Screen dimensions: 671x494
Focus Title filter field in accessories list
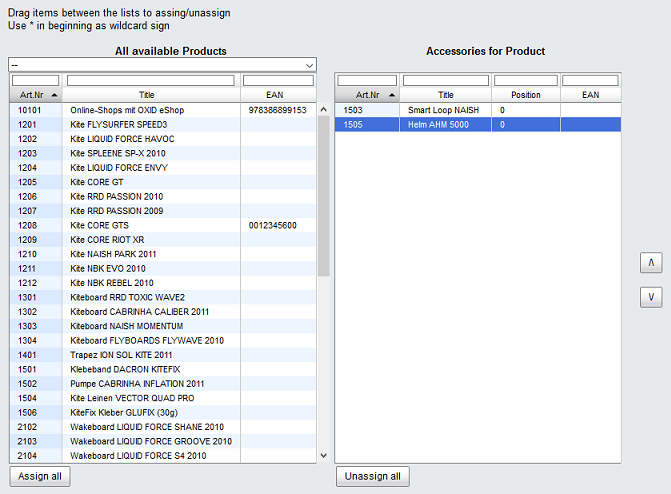pos(446,80)
